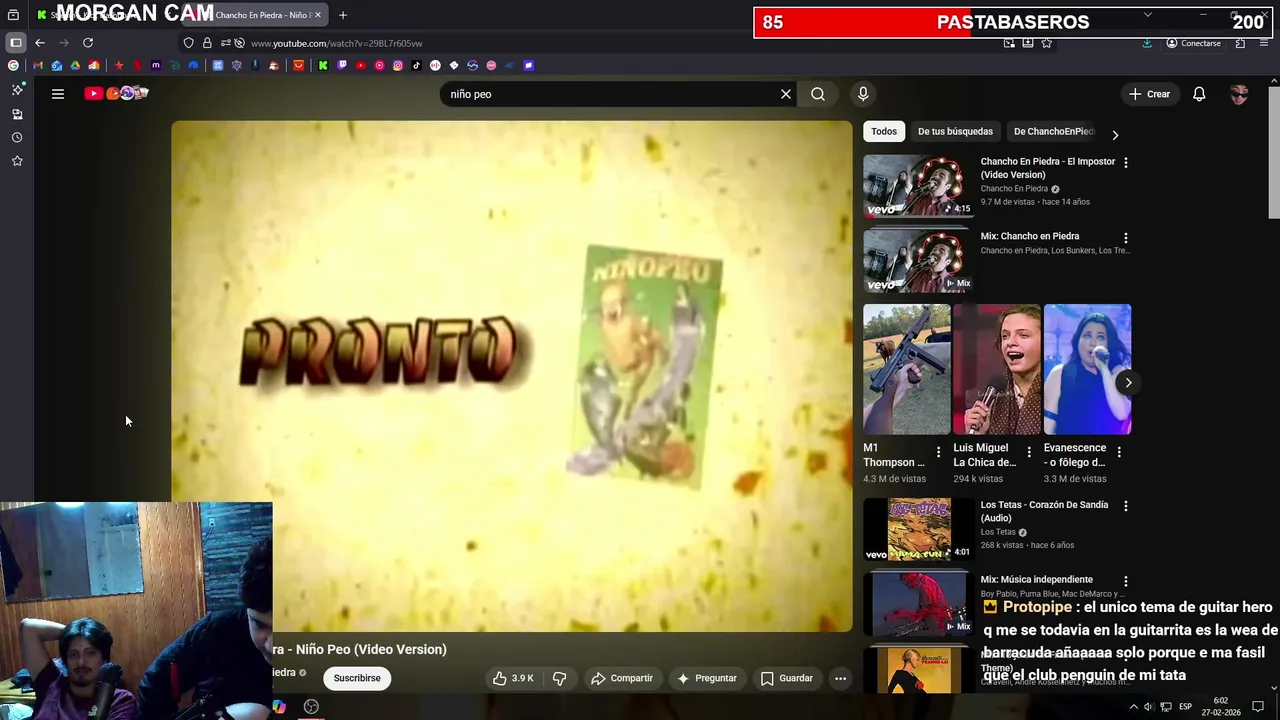1280x720 pixels.
Task: Clear the search box text
Action: pyautogui.click(x=786, y=94)
